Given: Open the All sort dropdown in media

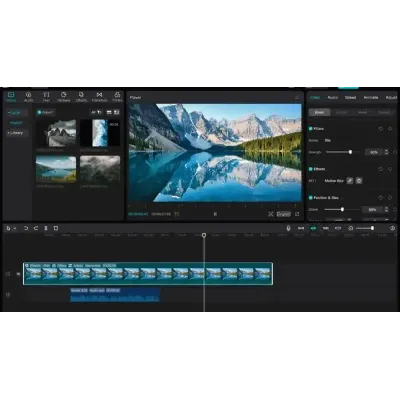Looking at the screenshot, I should tap(96, 113).
